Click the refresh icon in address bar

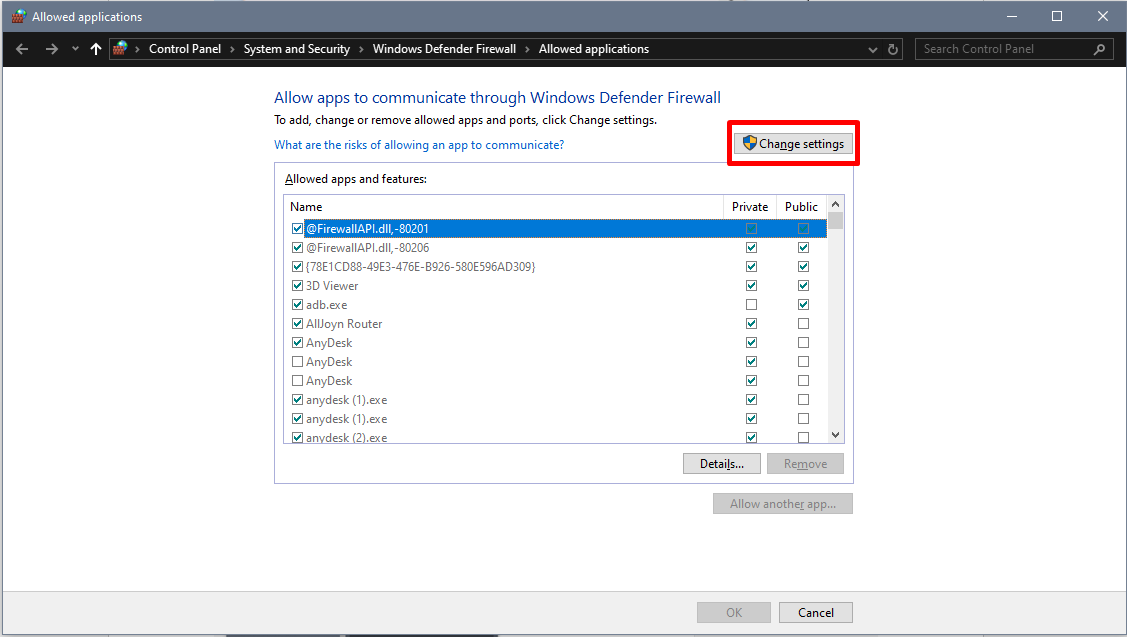coord(893,50)
